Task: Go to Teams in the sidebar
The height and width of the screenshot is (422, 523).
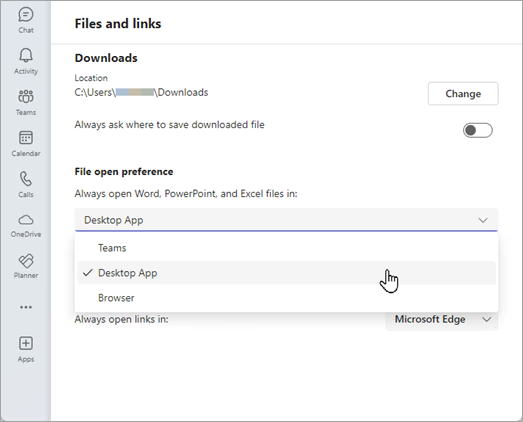Action: (26, 102)
